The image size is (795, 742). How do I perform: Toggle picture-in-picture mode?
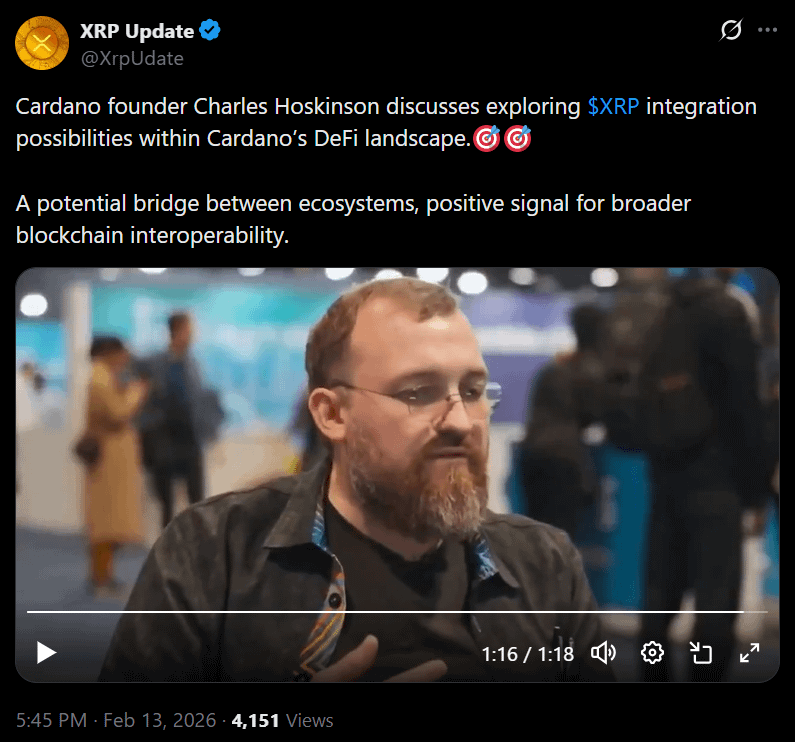coord(701,653)
